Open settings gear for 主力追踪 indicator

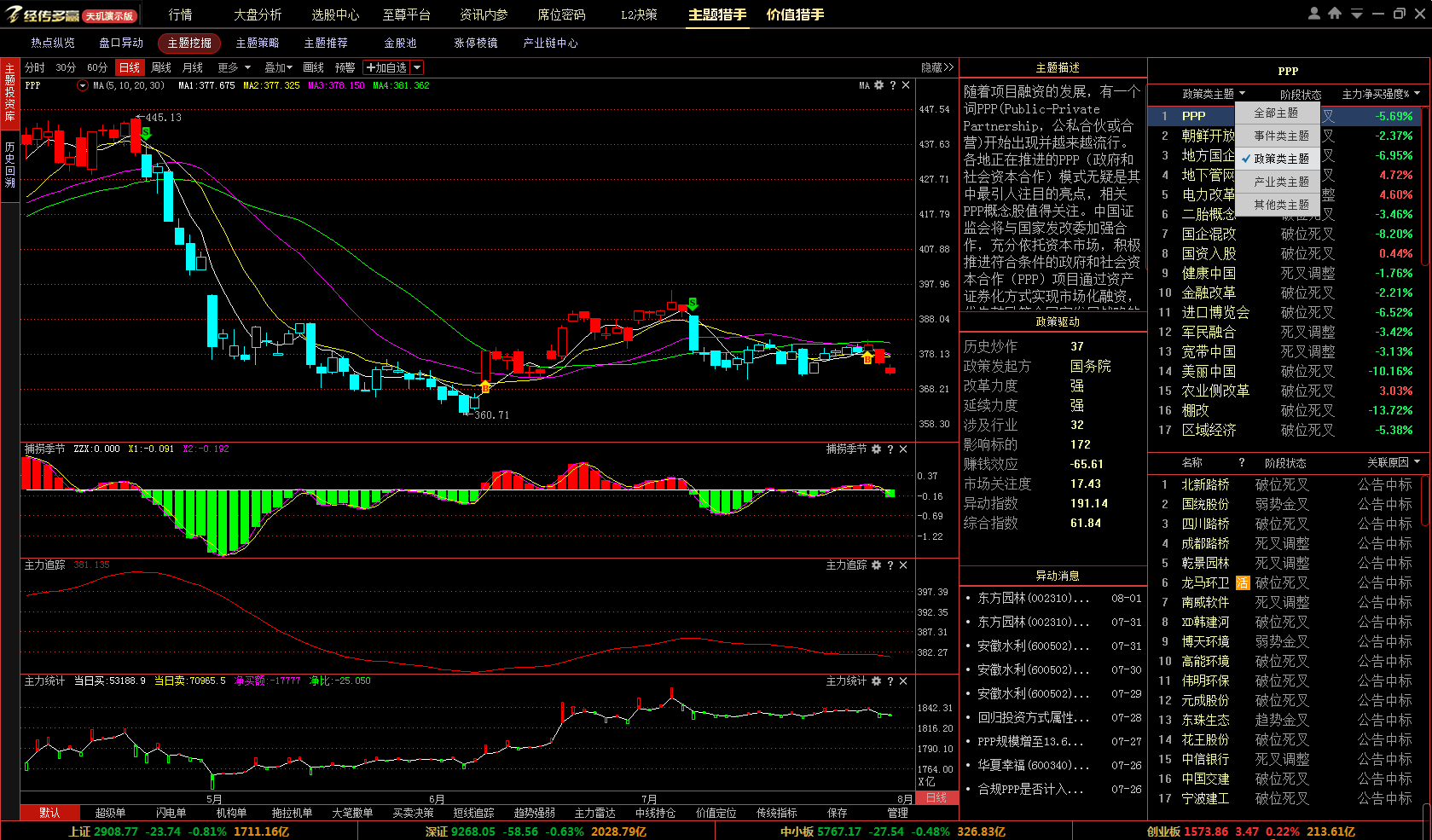[x=876, y=565]
